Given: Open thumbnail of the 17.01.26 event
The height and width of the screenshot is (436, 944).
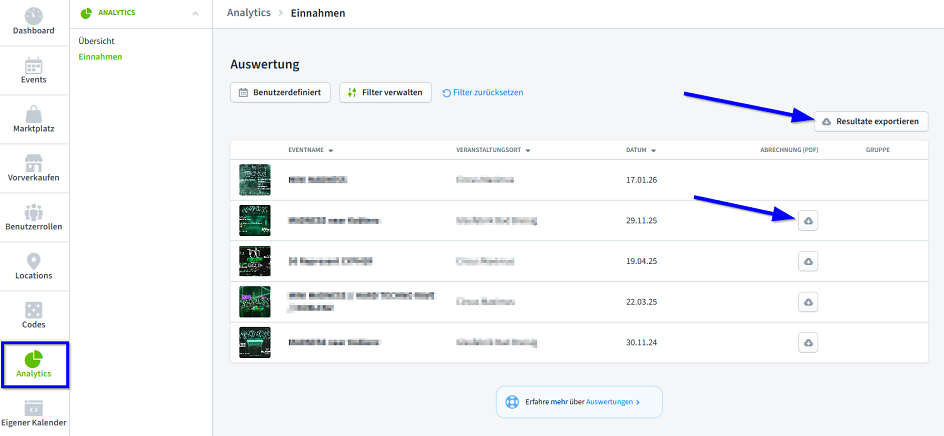Looking at the screenshot, I should pos(255,180).
